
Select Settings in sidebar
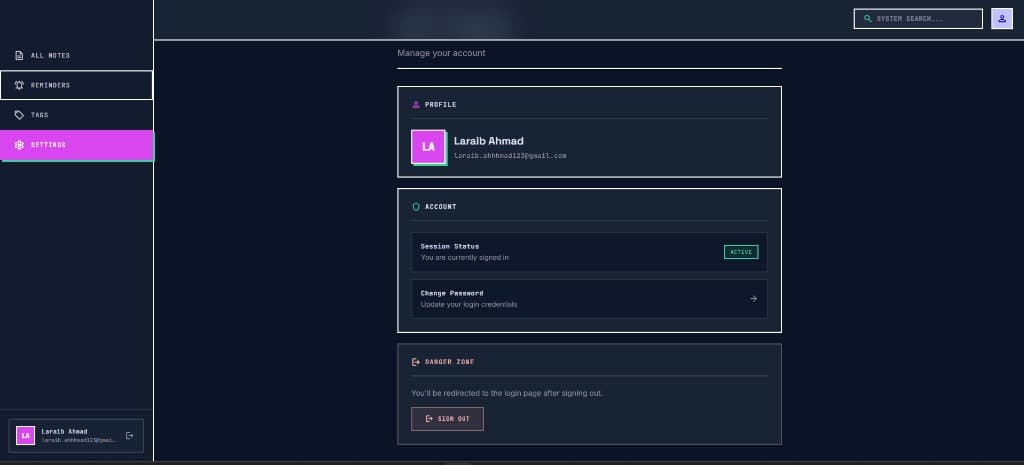[76, 145]
